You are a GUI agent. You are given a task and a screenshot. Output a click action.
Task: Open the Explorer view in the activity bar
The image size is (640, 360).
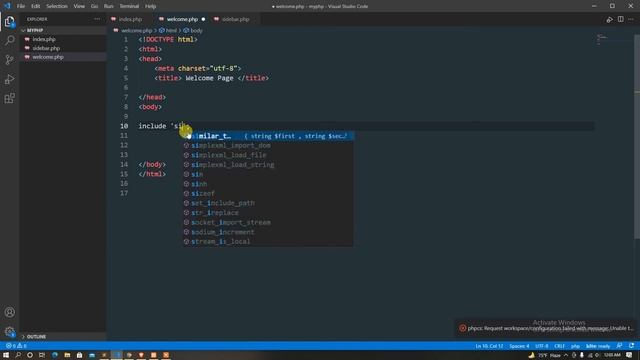click(9, 21)
